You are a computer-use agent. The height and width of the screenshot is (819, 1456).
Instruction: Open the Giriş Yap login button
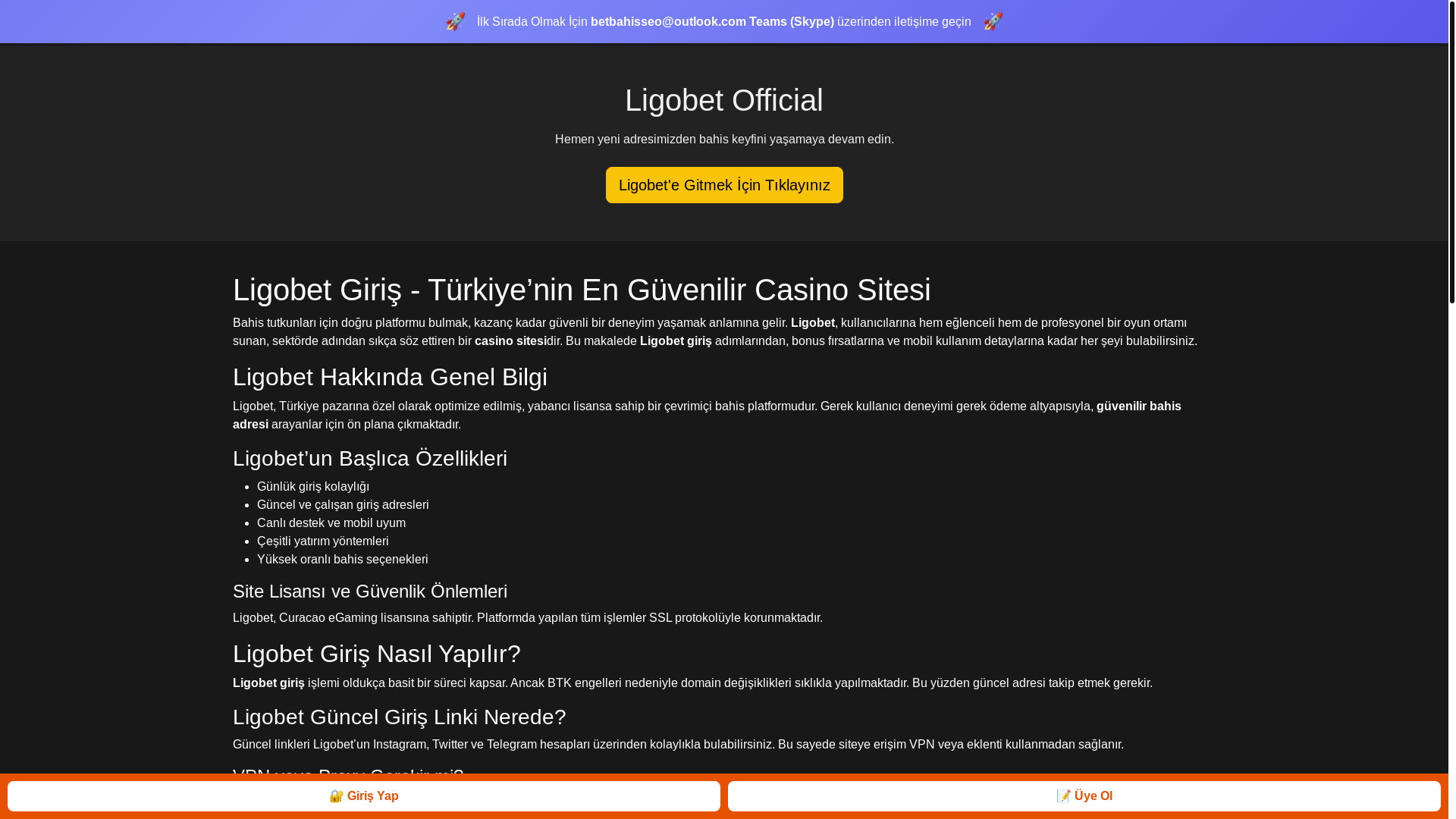click(x=364, y=796)
